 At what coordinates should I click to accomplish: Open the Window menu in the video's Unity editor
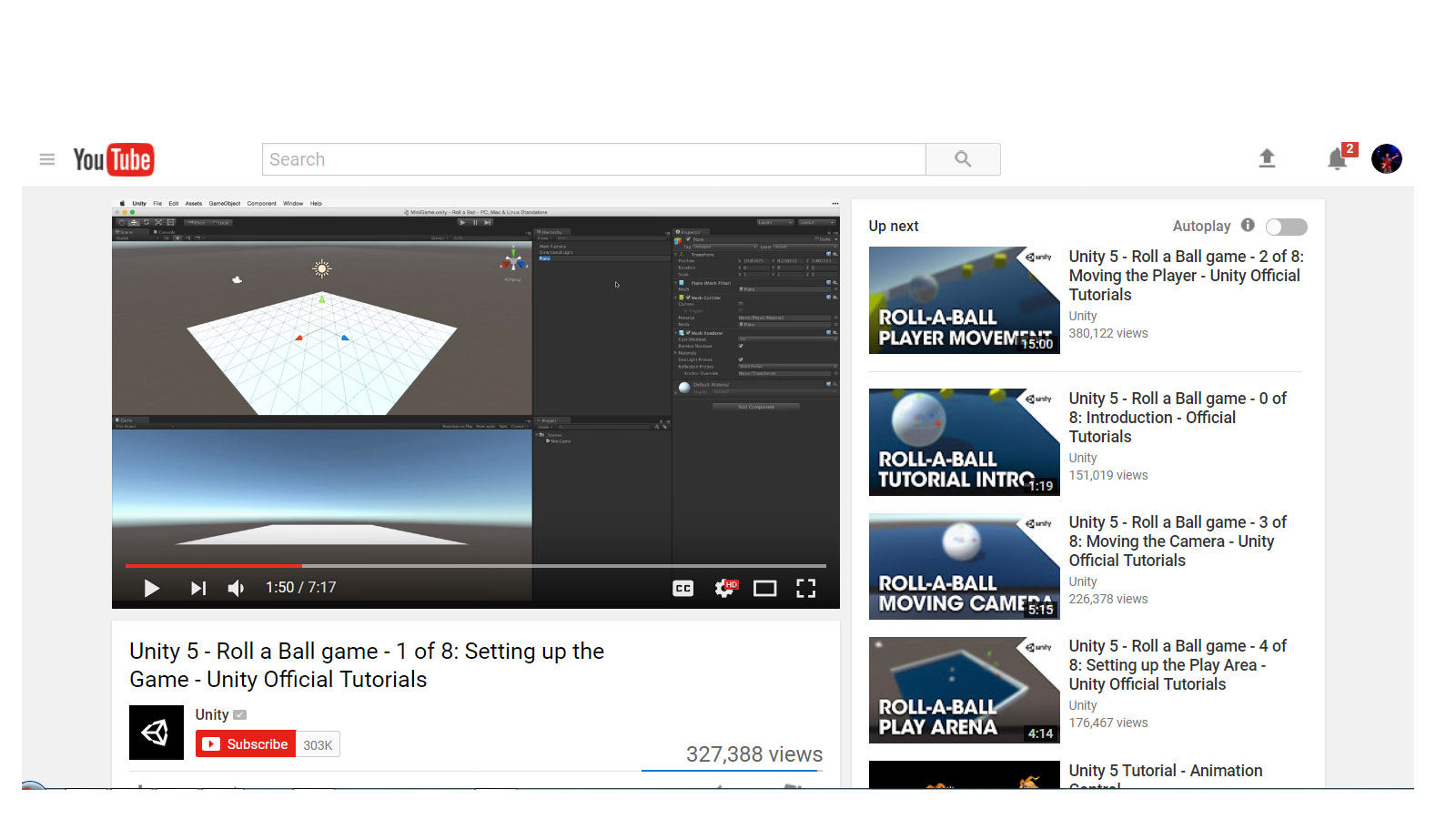(293, 203)
